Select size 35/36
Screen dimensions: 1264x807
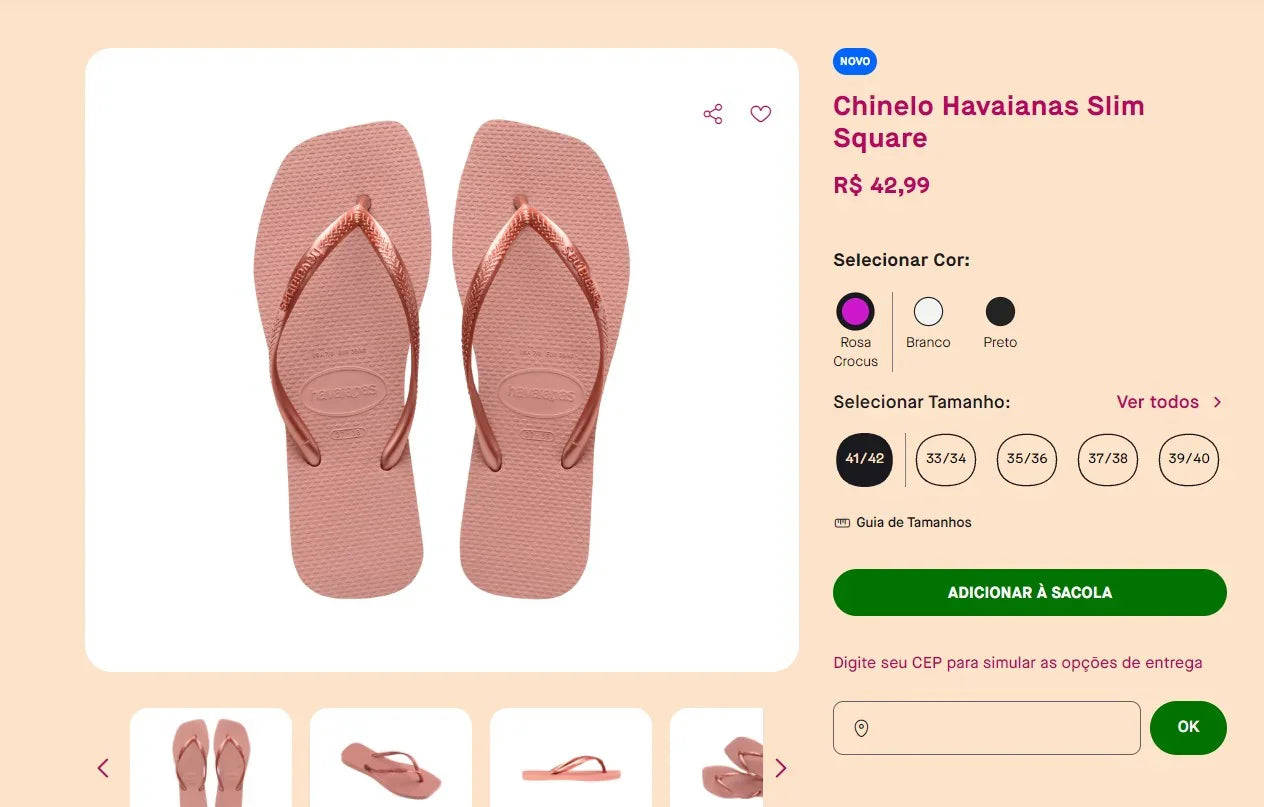pyautogui.click(x=1026, y=459)
